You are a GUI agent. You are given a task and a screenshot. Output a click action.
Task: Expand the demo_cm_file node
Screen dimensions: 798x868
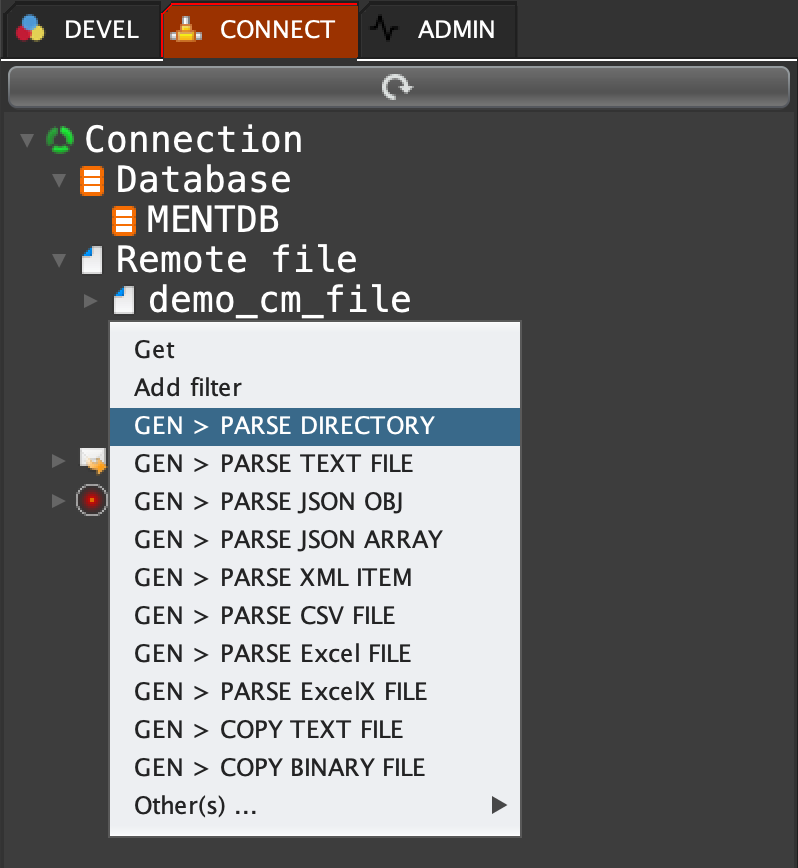pos(91,300)
